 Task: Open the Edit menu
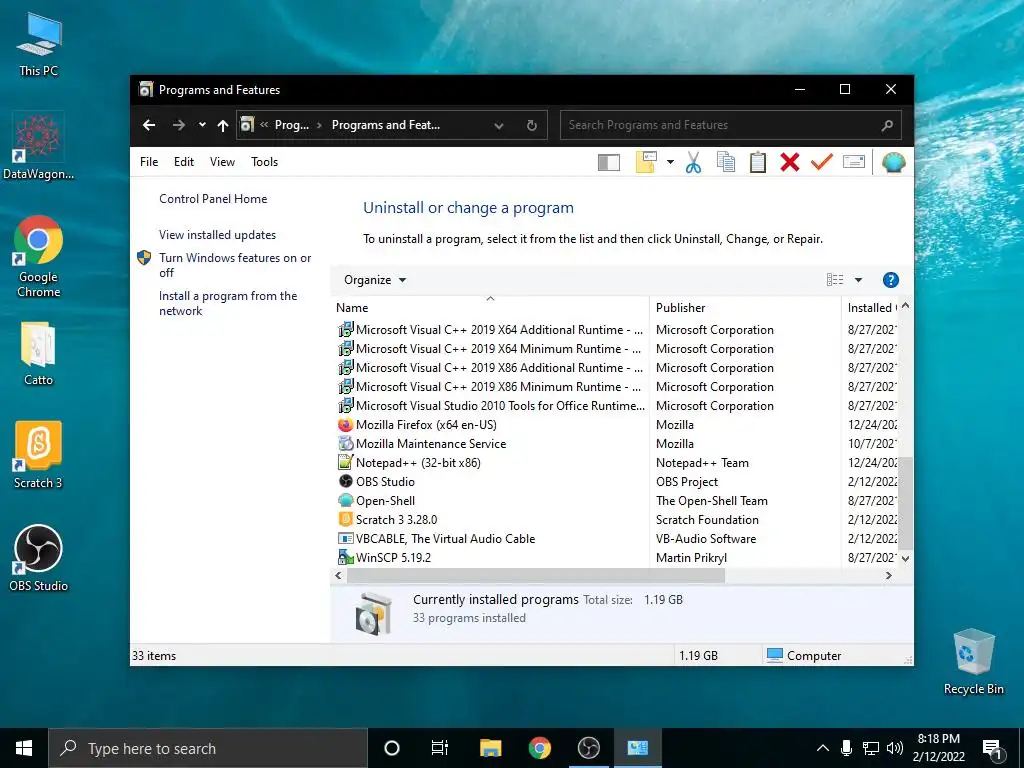pyautogui.click(x=184, y=162)
